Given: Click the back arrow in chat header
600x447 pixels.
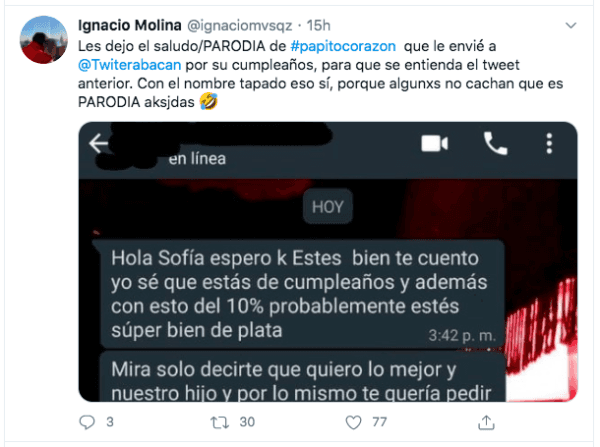Looking at the screenshot, I should [99, 144].
